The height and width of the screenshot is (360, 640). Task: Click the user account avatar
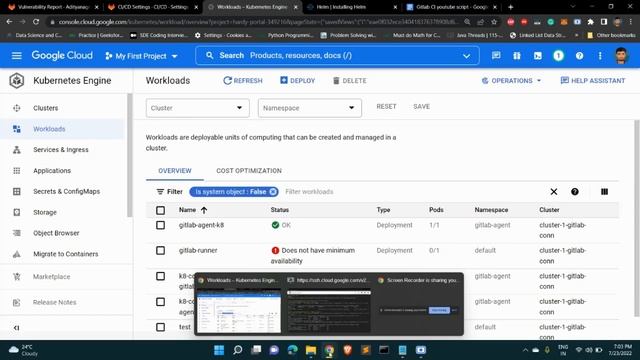tap(621, 56)
